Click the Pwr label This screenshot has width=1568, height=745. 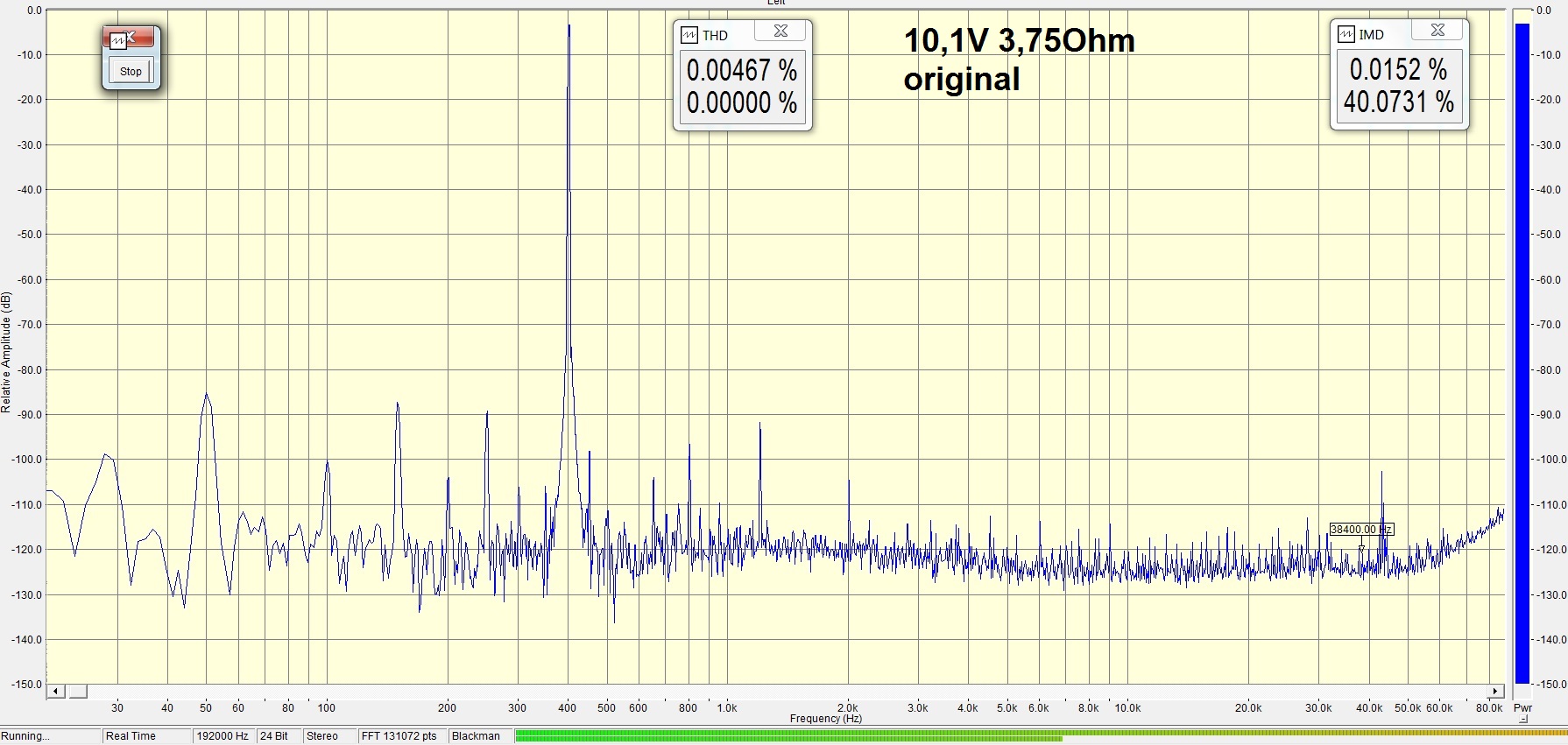pyautogui.click(x=1522, y=708)
